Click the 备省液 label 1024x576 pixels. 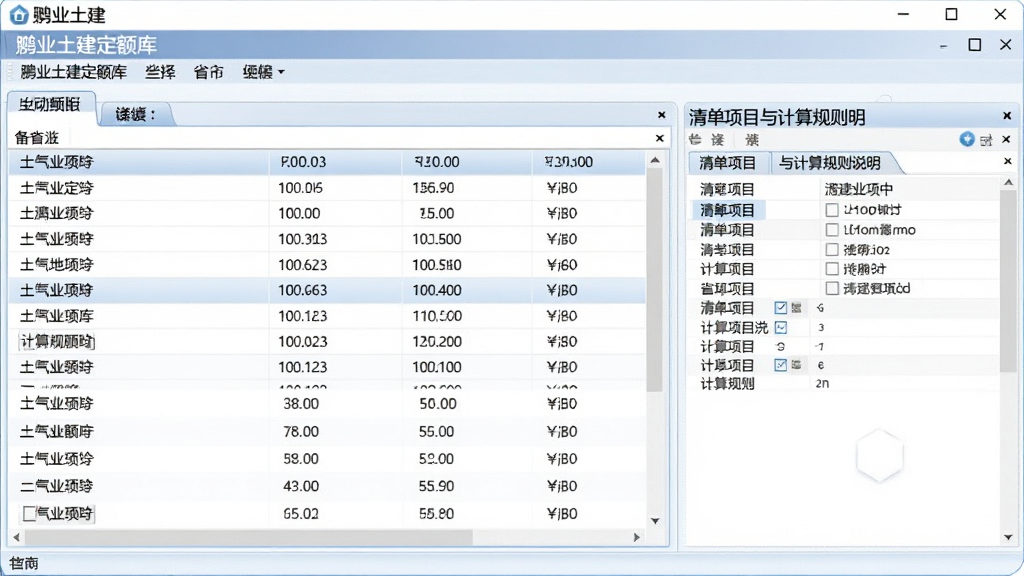click(x=37, y=138)
